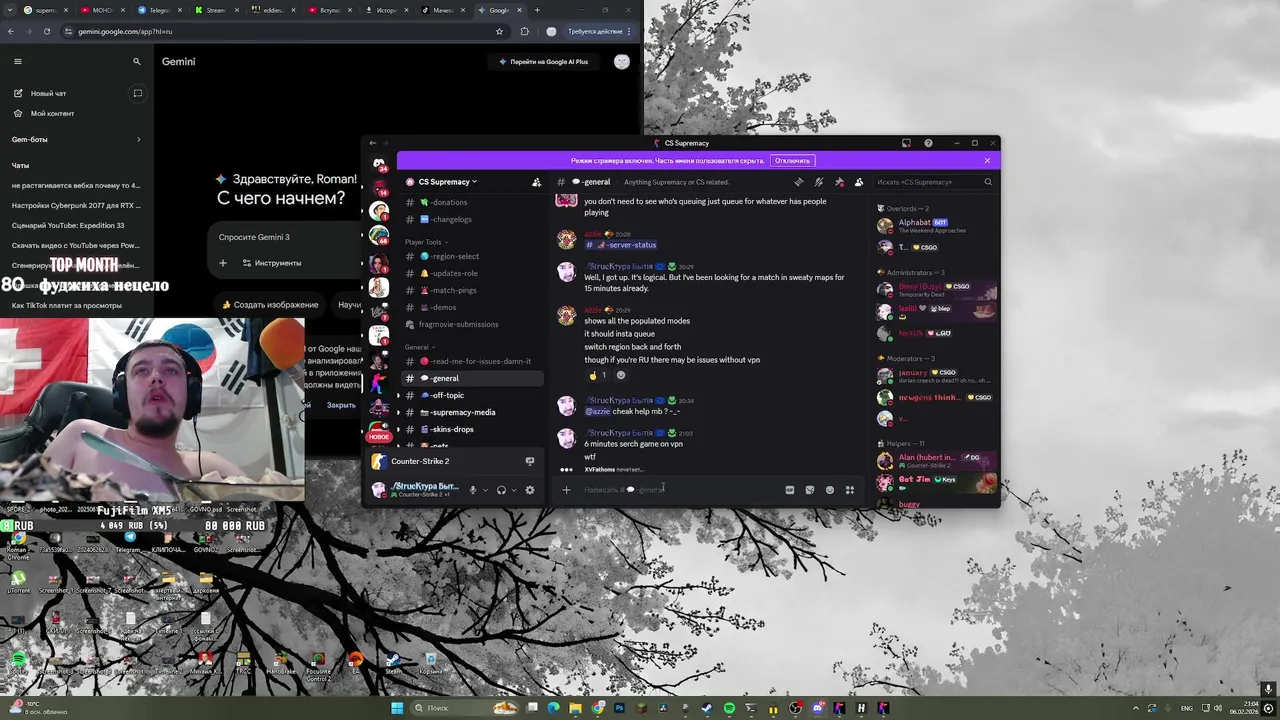Click the thumbs-up reaction on azzie's message

click(x=598, y=375)
